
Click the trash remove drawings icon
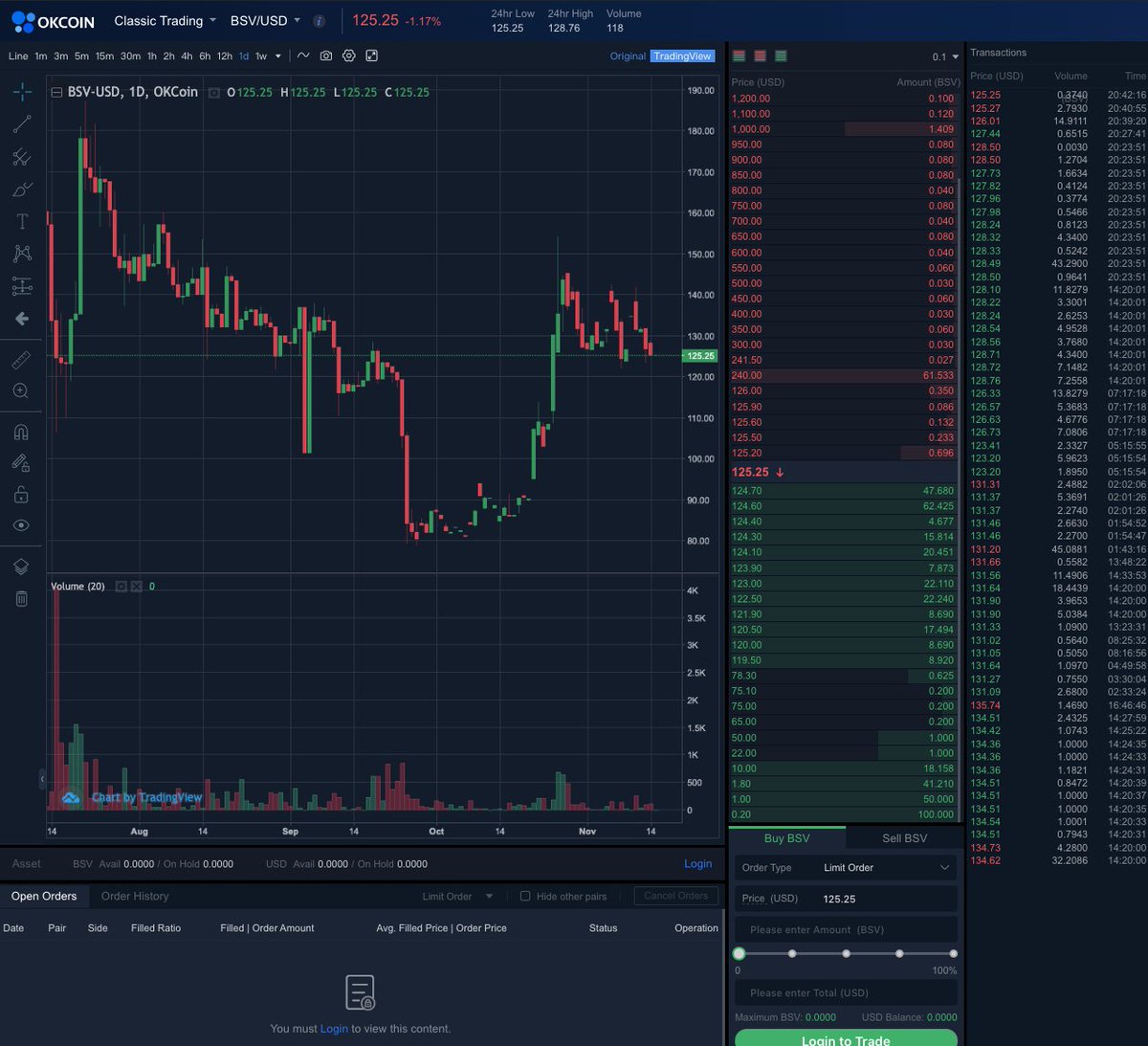tap(21, 598)
